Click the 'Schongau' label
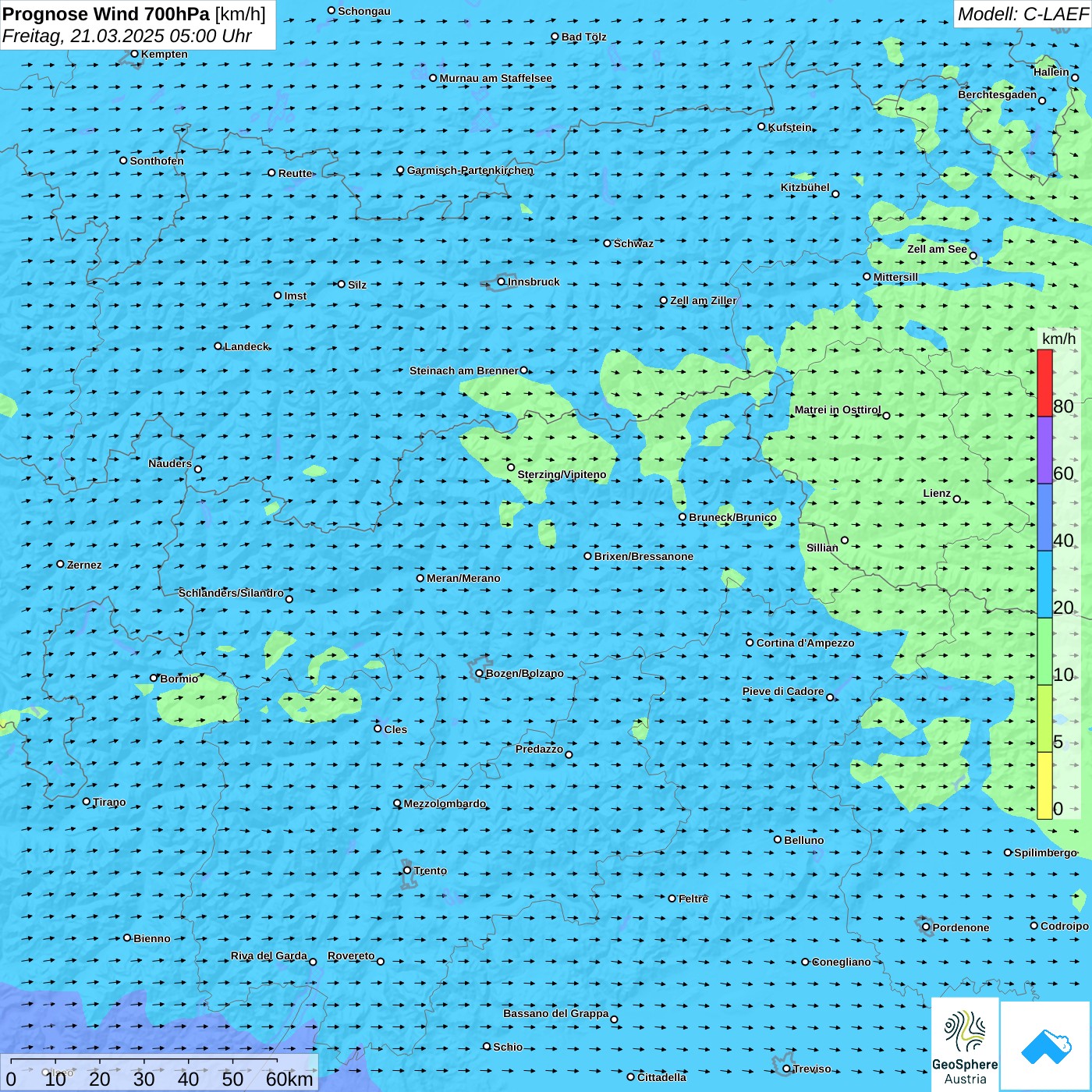This screenshot has width=1092, height=1092. coord(364,11)
